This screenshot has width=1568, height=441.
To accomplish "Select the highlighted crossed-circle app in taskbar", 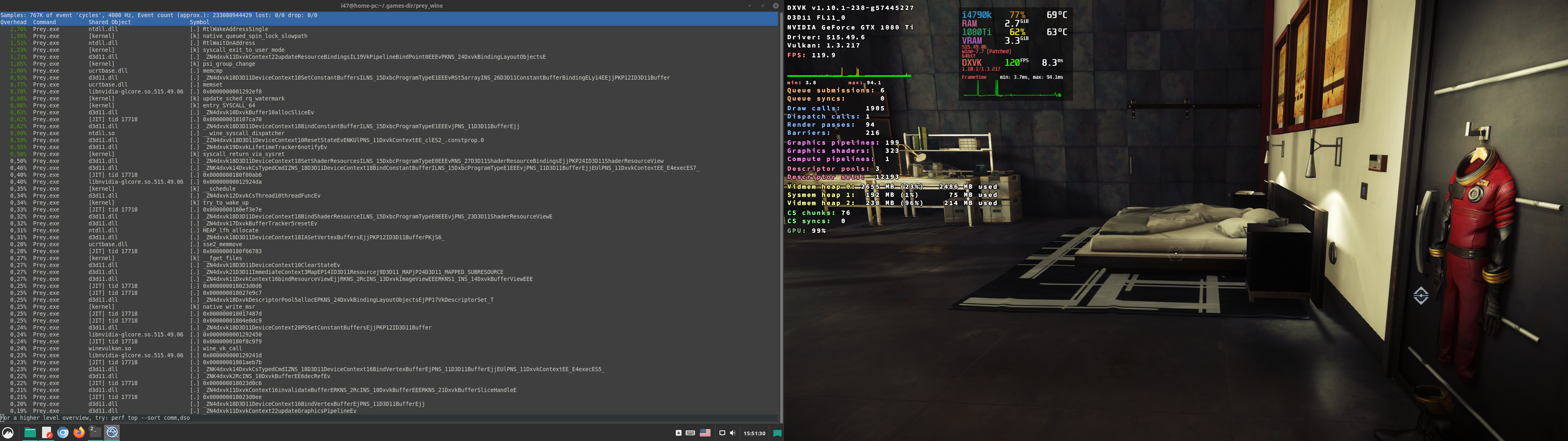I will click(112, 433).
